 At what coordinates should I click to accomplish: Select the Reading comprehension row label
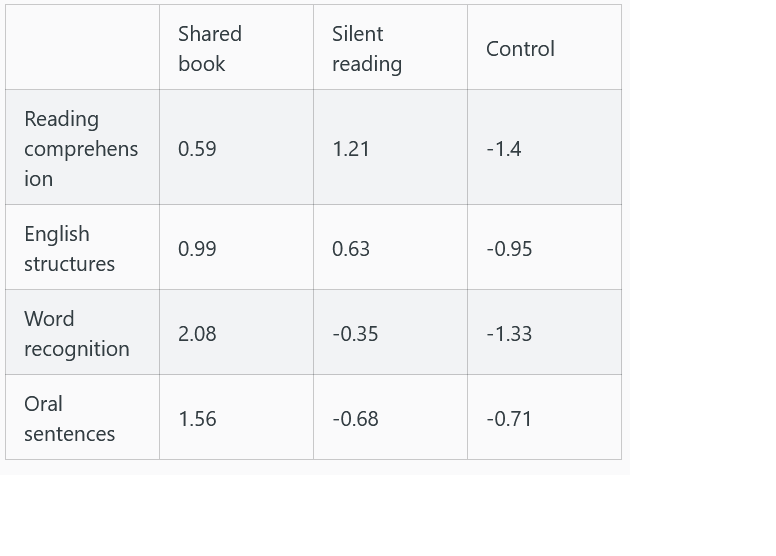point(80,148)
